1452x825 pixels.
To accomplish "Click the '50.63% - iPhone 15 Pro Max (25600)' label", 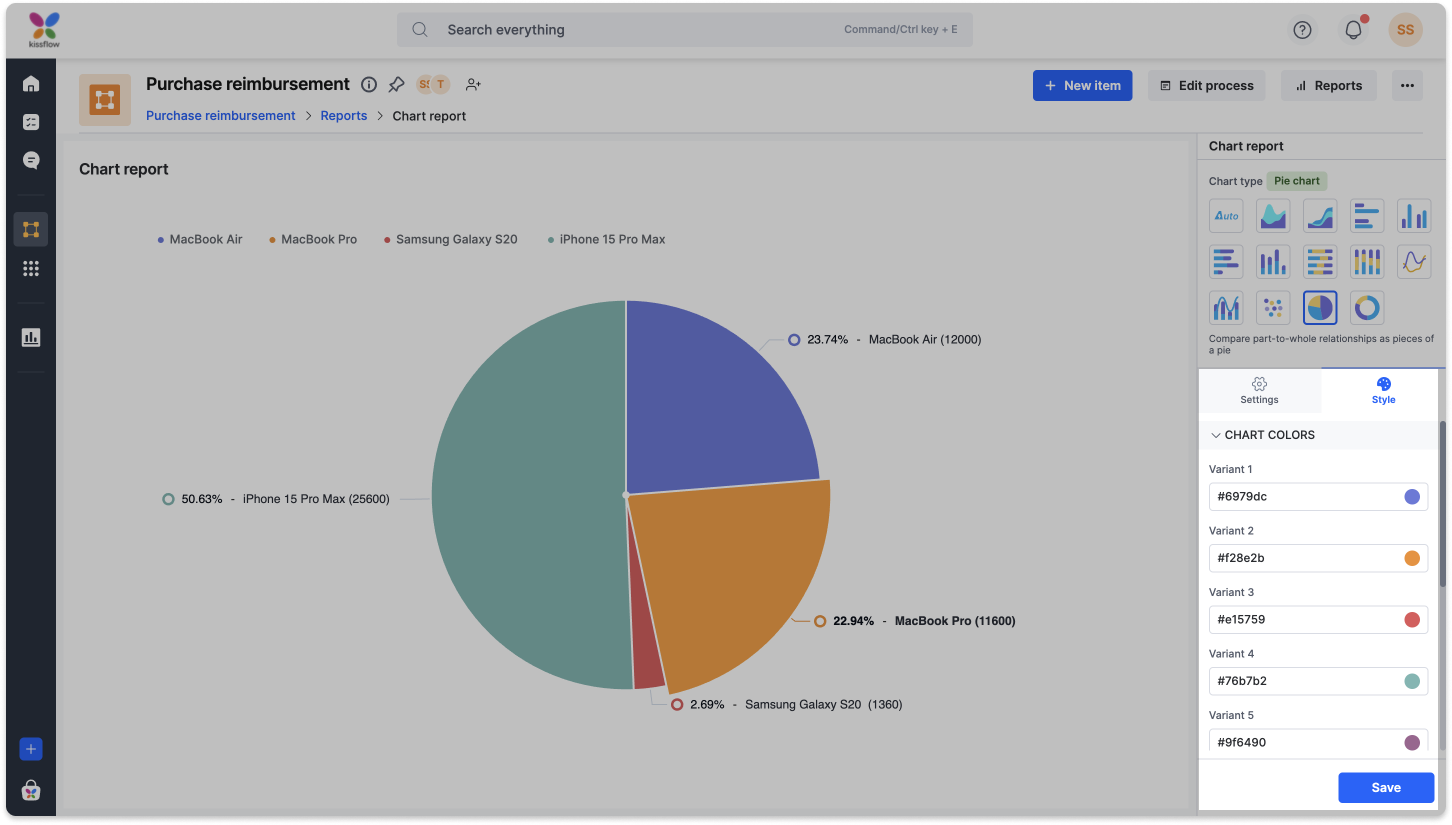I will pyautogui.click(x=276, y=499).
